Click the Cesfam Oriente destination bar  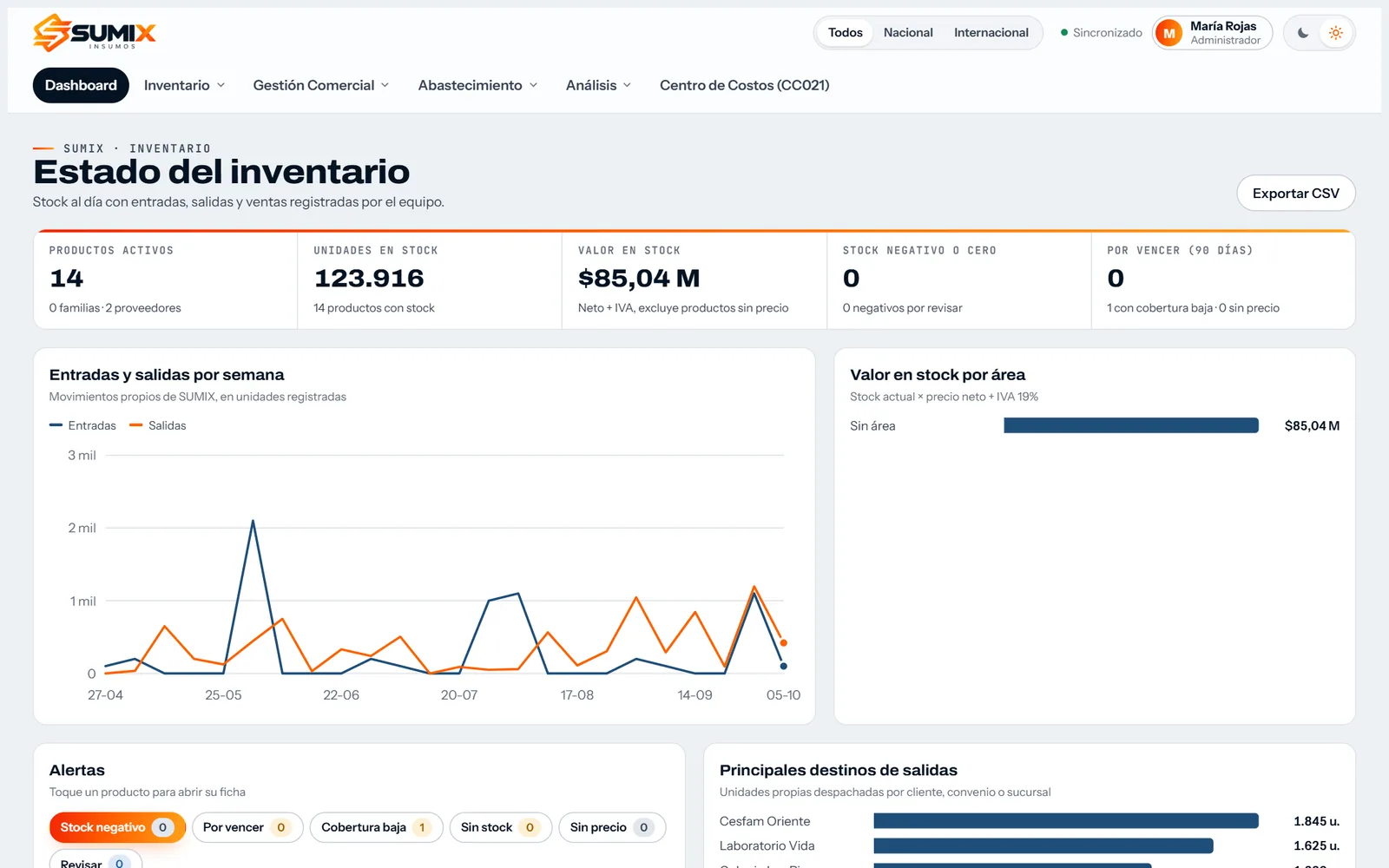[1066, 821]
